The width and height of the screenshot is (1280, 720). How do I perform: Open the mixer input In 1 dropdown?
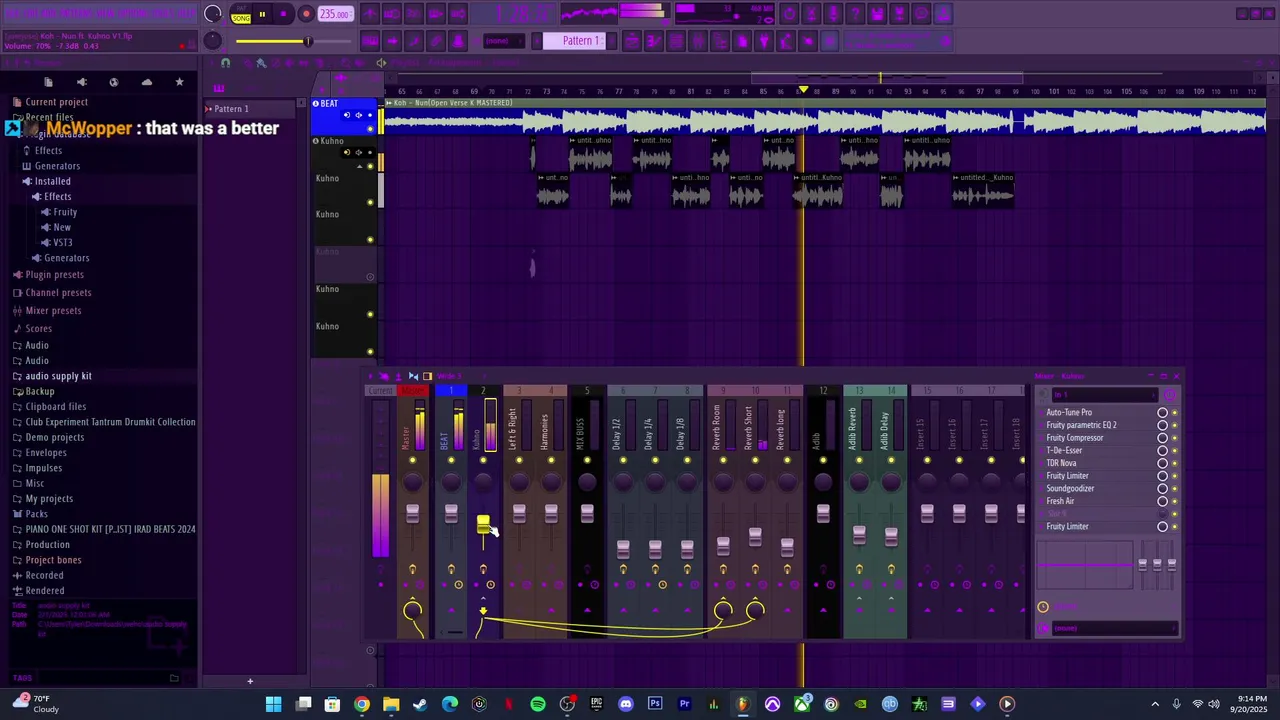[x=1105, y=395]
